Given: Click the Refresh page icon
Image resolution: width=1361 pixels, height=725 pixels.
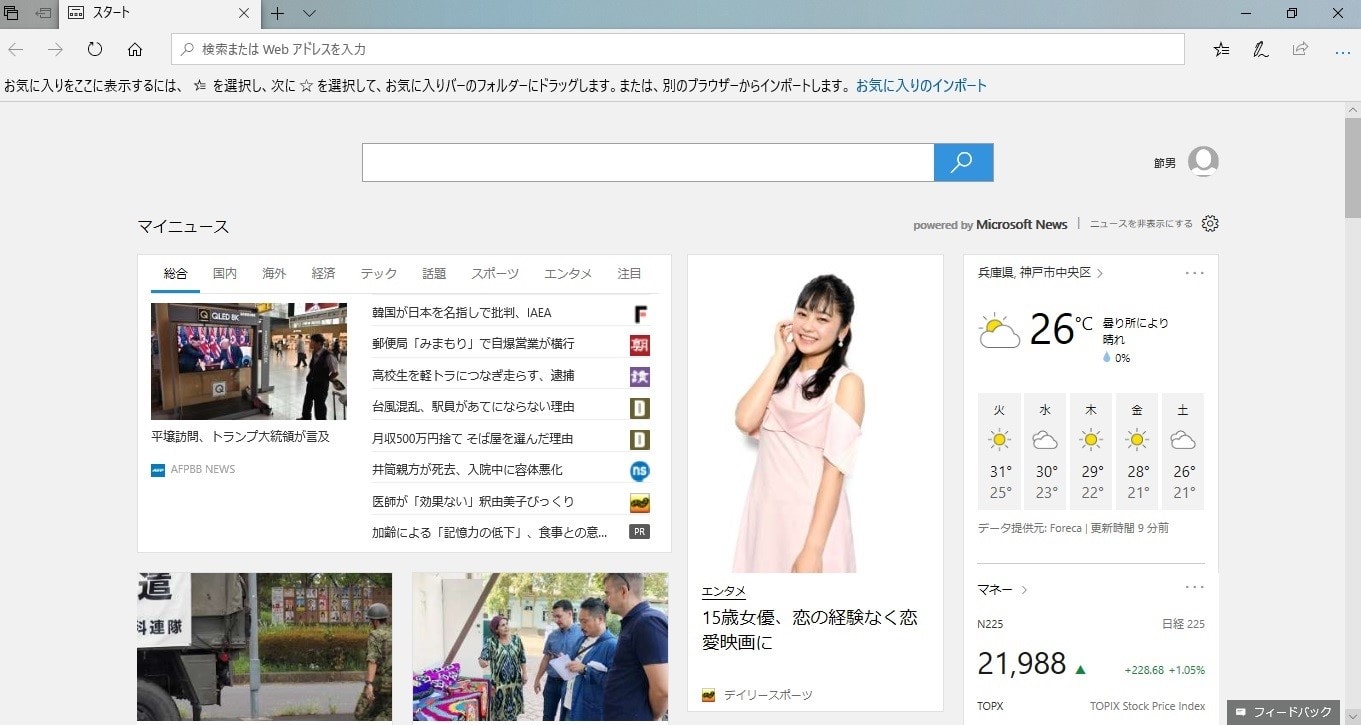Looking at the screenshot, I should pyautogui.click(x=93, y=49).
